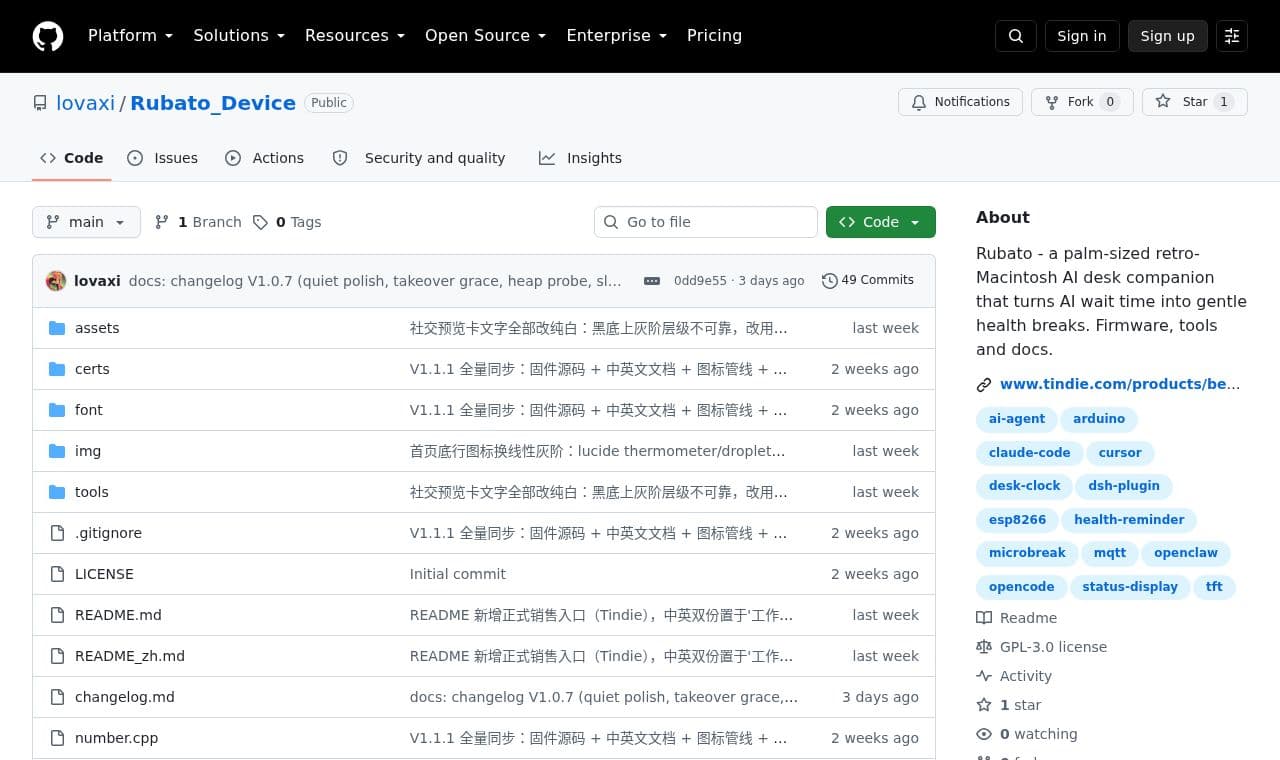This screenshot has width=1280, height=760.
Task: Click the lovaxi avatar in commit row
Action: (x=56, y=281)
